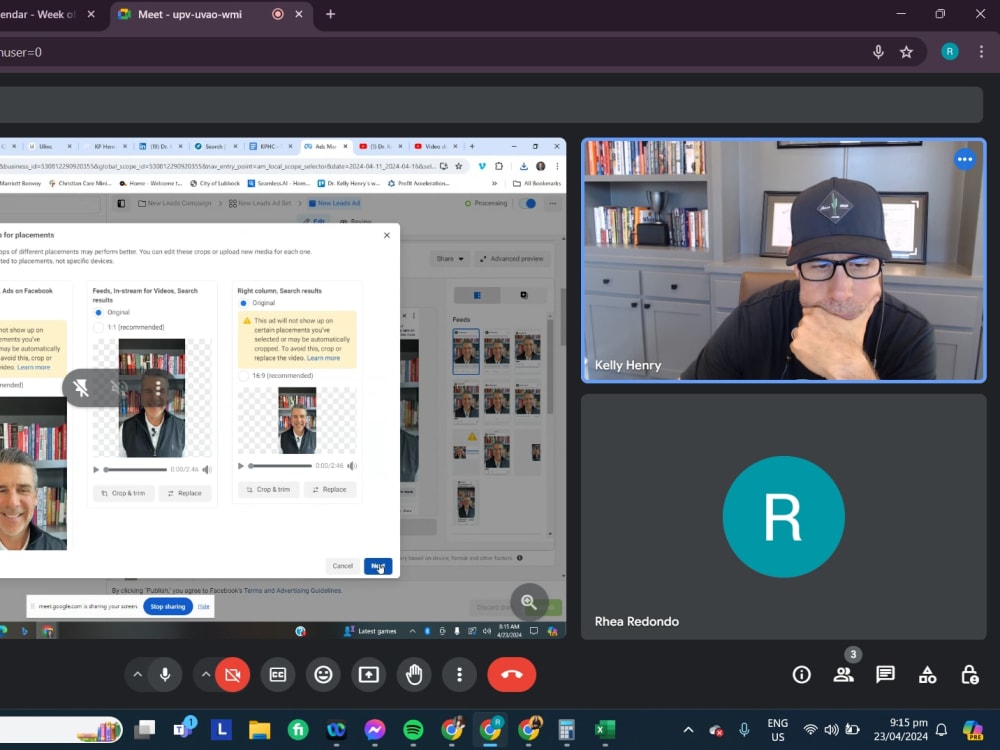Close the Meet browser tab
Image resolution: width=1000 pixels, height=750 pixels.
298,14
